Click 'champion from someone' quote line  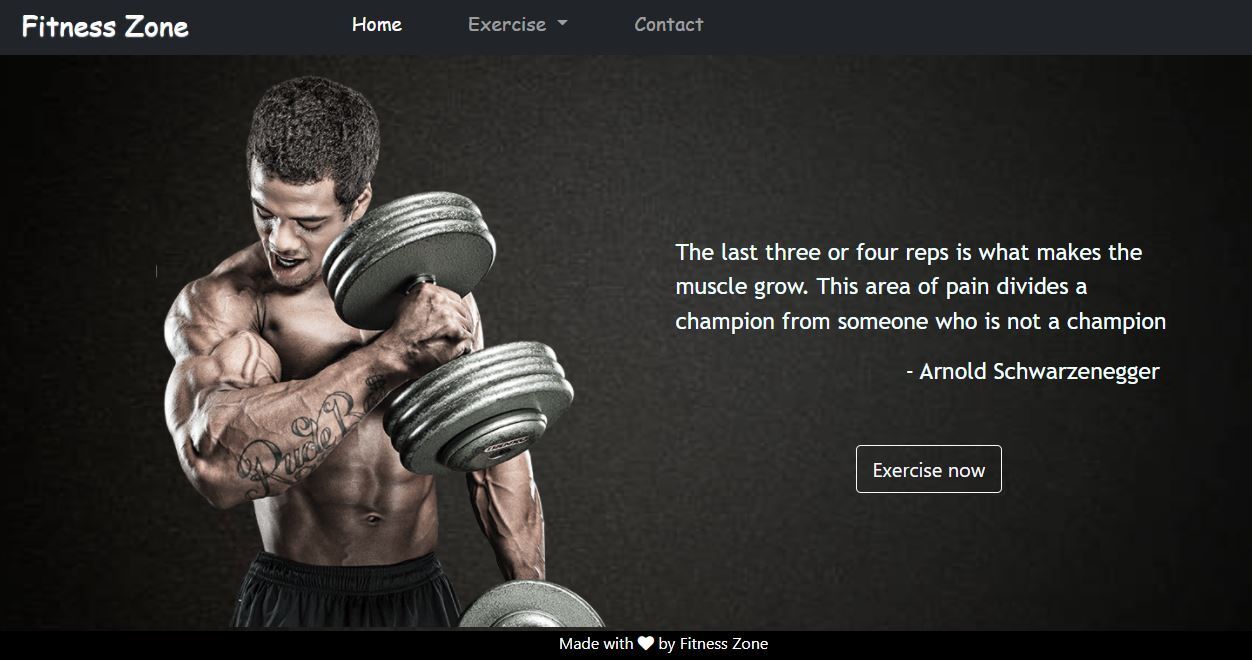point(921,322)
